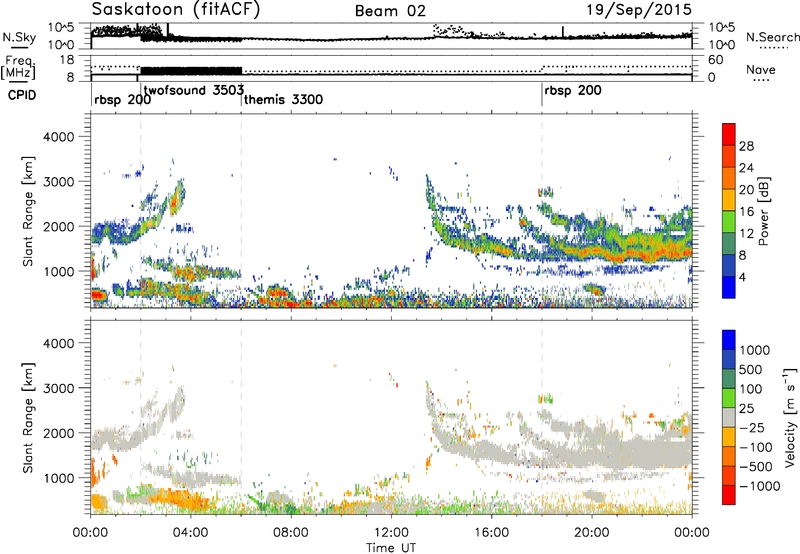Click the '08:00' time tick label

point(291,533)
